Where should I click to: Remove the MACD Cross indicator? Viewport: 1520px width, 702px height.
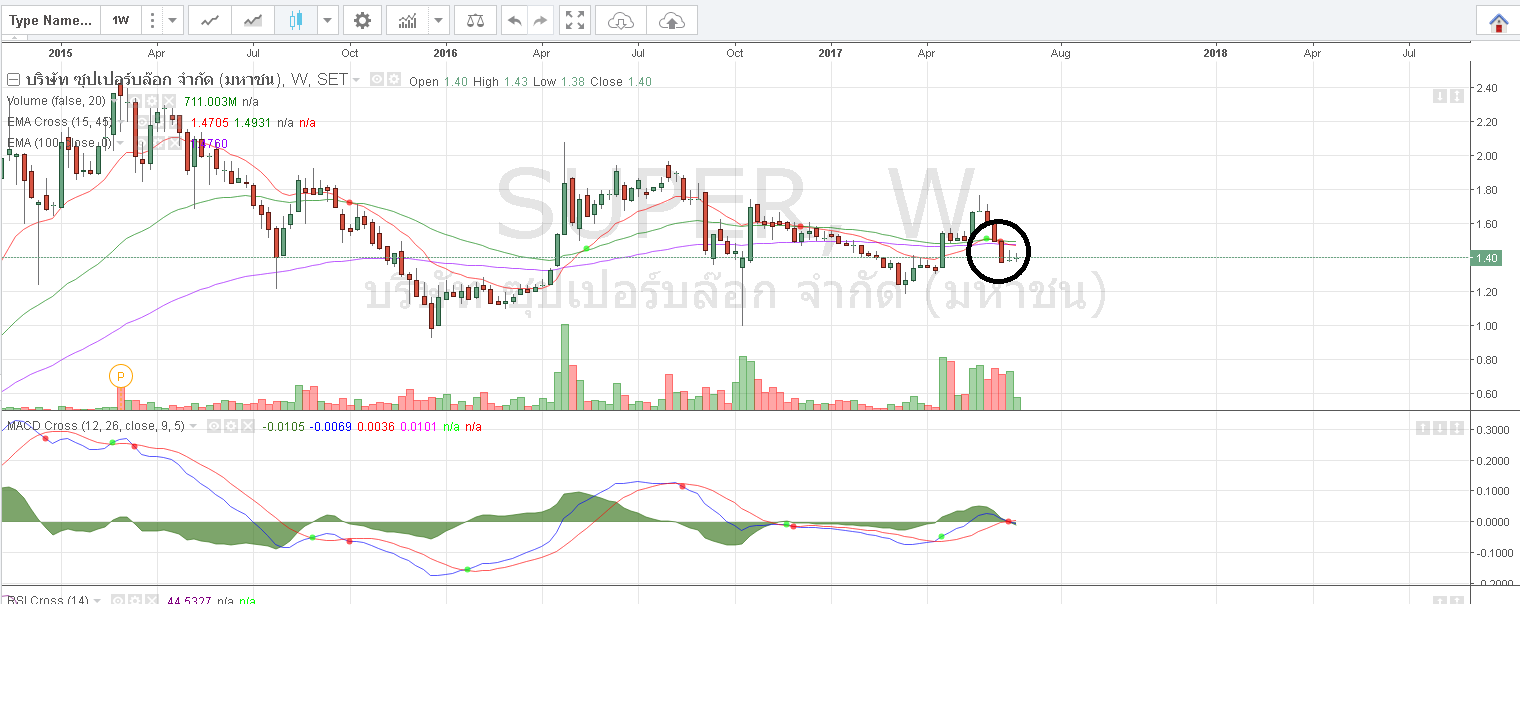tap(248, 426)
